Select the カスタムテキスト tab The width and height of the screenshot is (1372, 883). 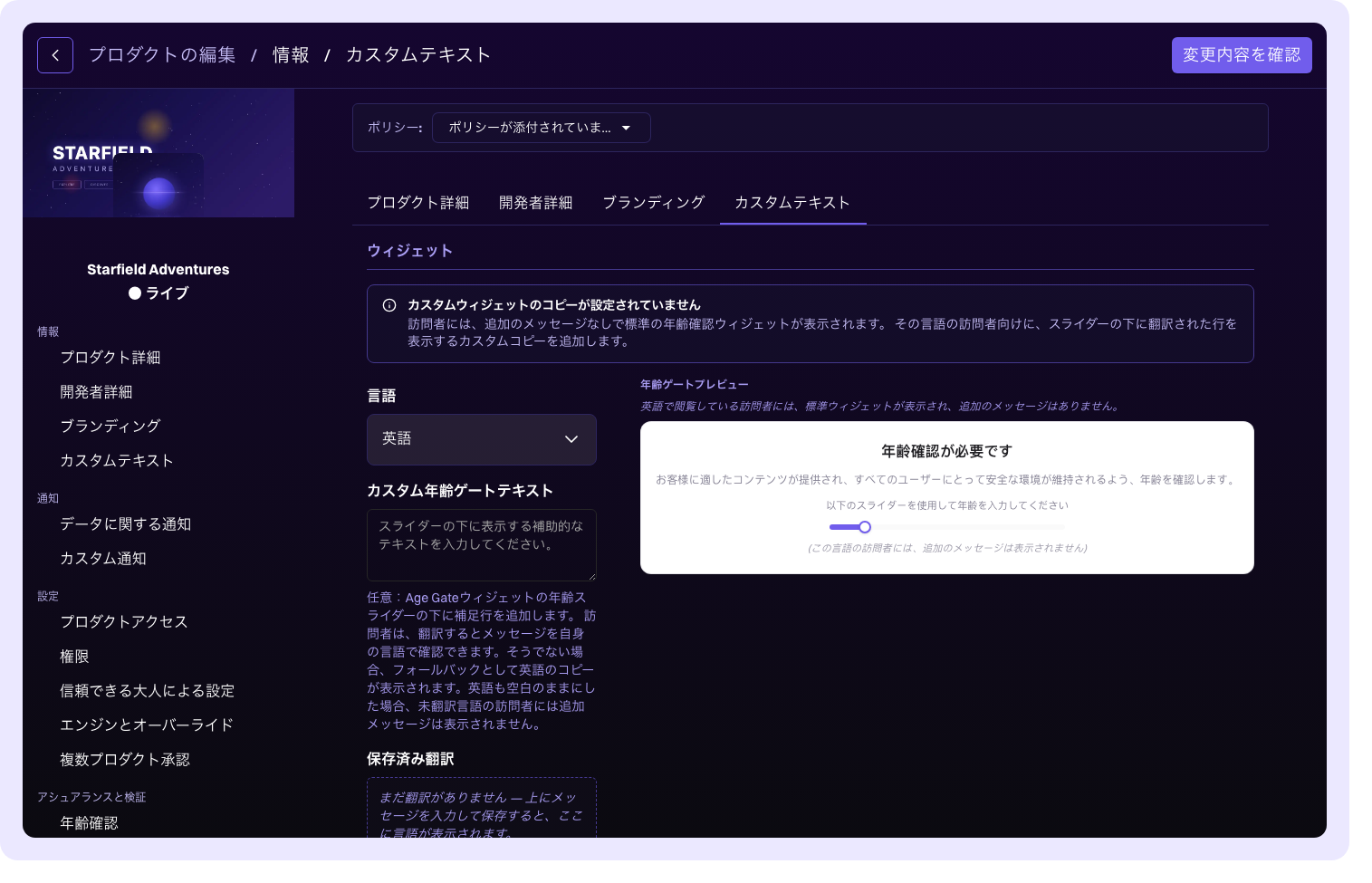point(792,203)
